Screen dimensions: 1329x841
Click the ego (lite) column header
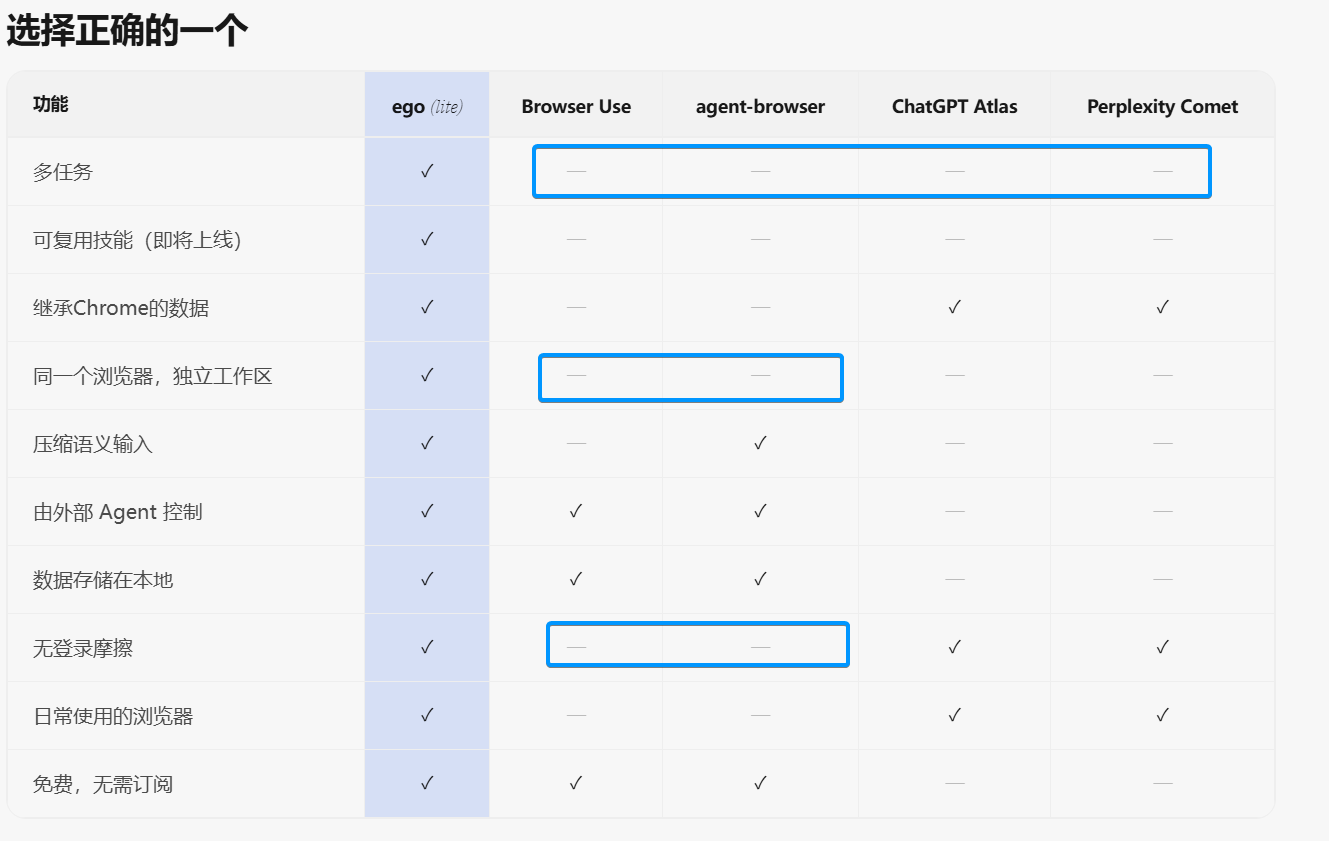tap(427, 107)
